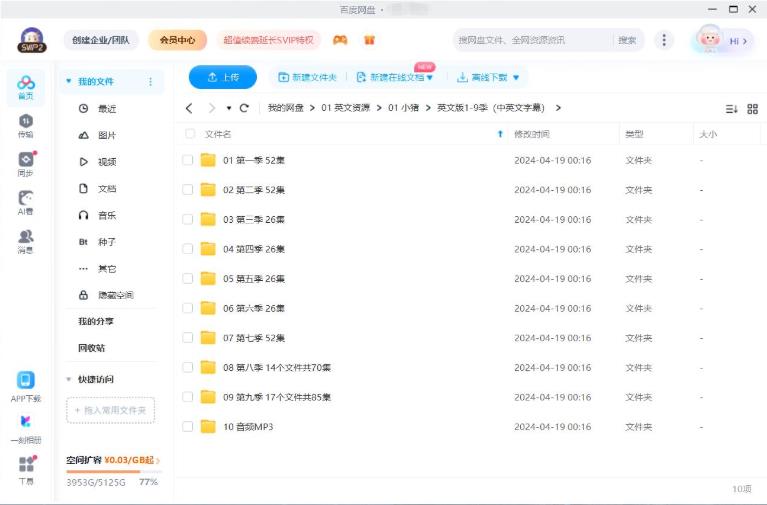The image size is (767, 505).
Task: Click the APP下载 icon
Action: click(25, 387)
